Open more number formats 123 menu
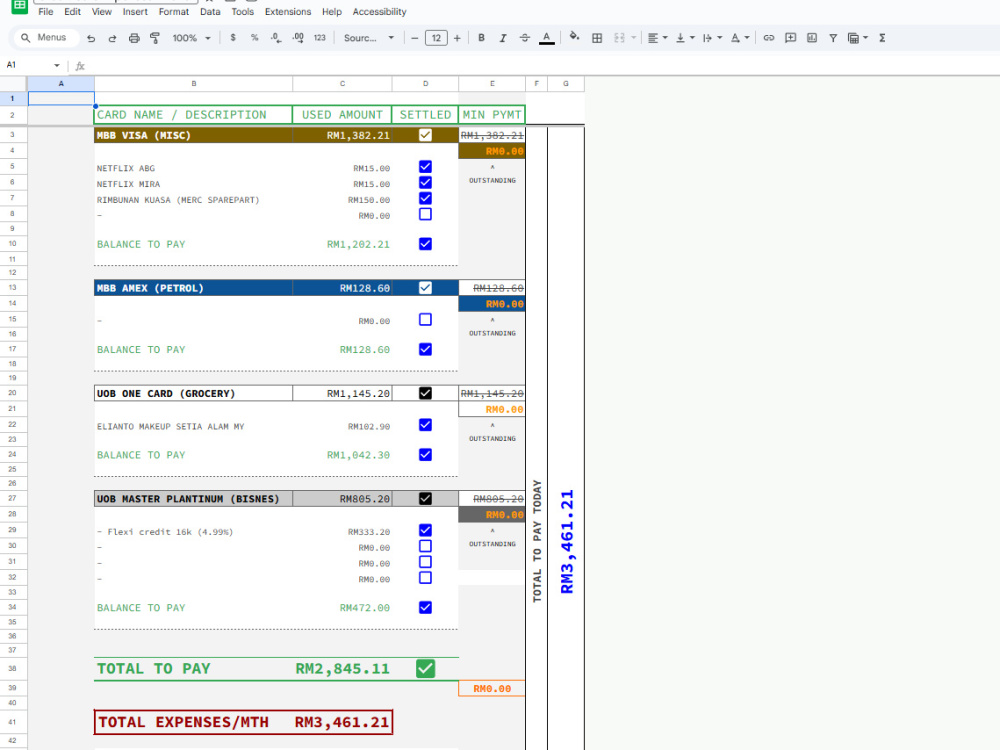Viewport: 1000px width, 750px height. [320, 38]
